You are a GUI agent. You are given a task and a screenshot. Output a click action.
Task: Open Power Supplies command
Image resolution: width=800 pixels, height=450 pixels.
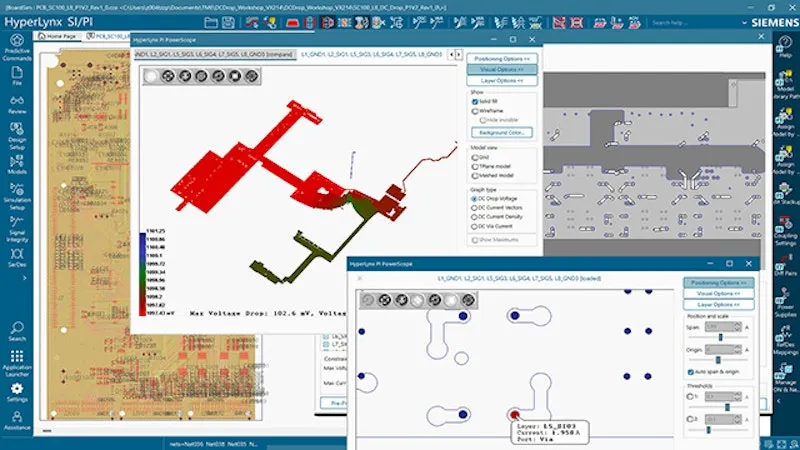tap(785, 302)
